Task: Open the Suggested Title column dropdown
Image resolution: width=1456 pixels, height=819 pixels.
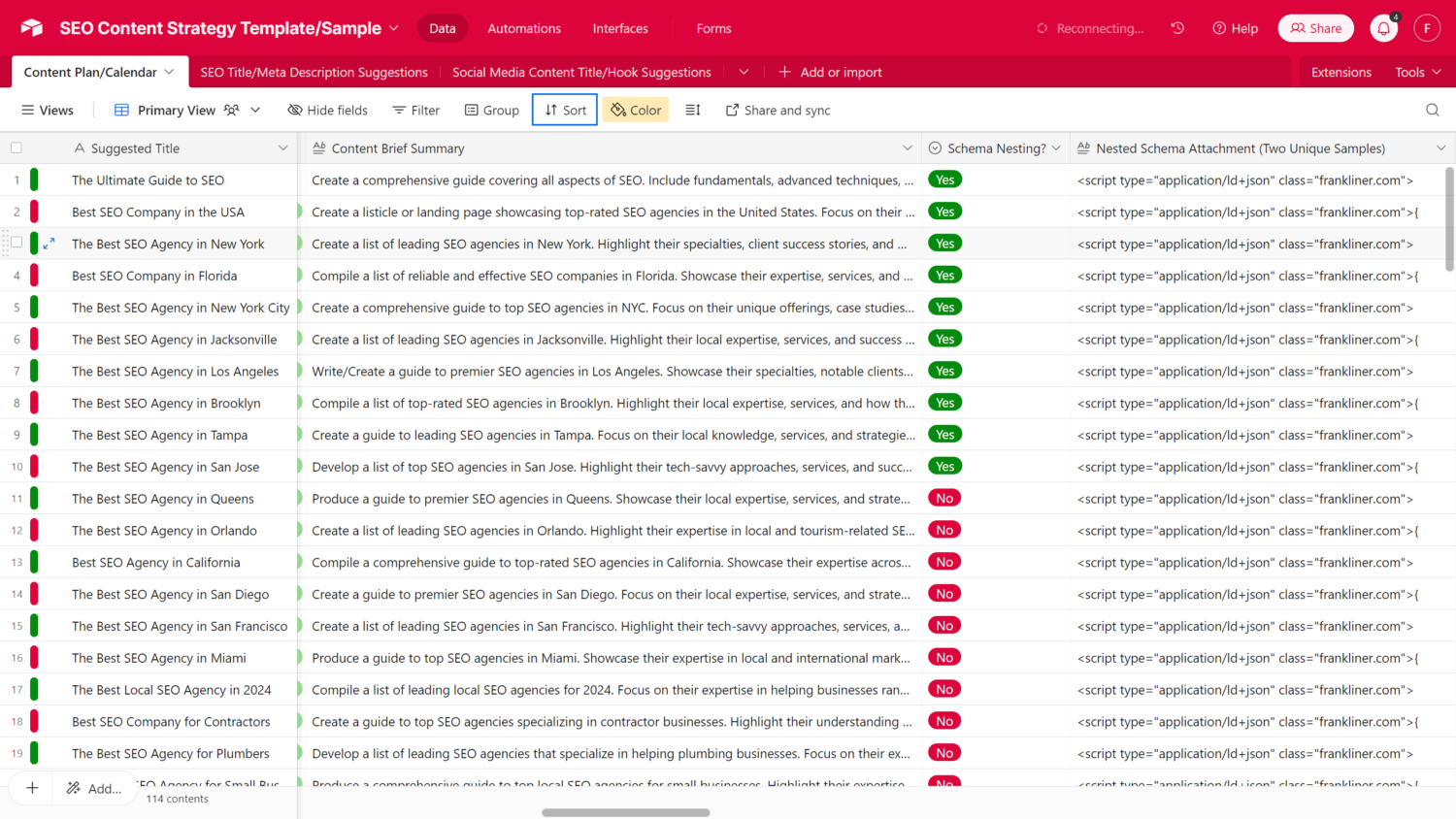Action: pyautogui.click(x=282, y=148)
